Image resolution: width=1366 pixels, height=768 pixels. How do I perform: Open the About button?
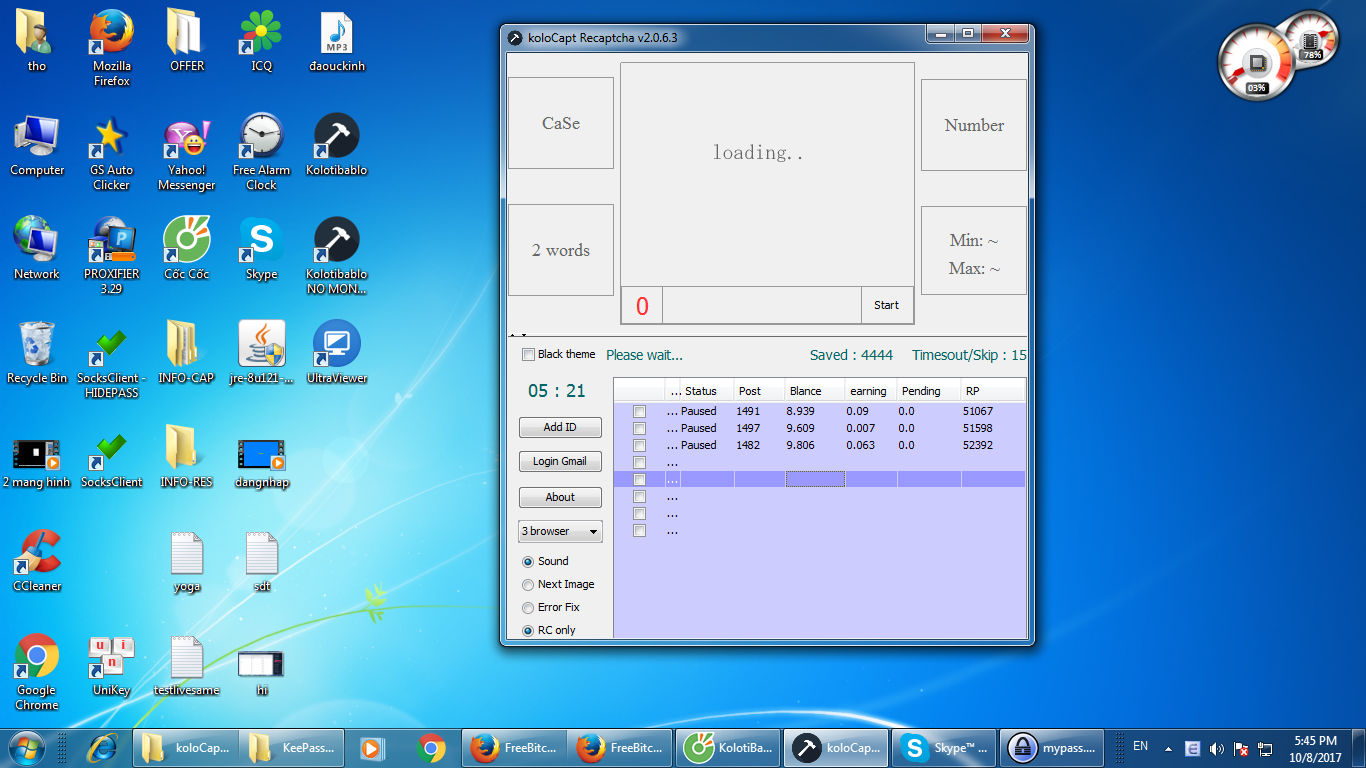(x=560, y=497)
